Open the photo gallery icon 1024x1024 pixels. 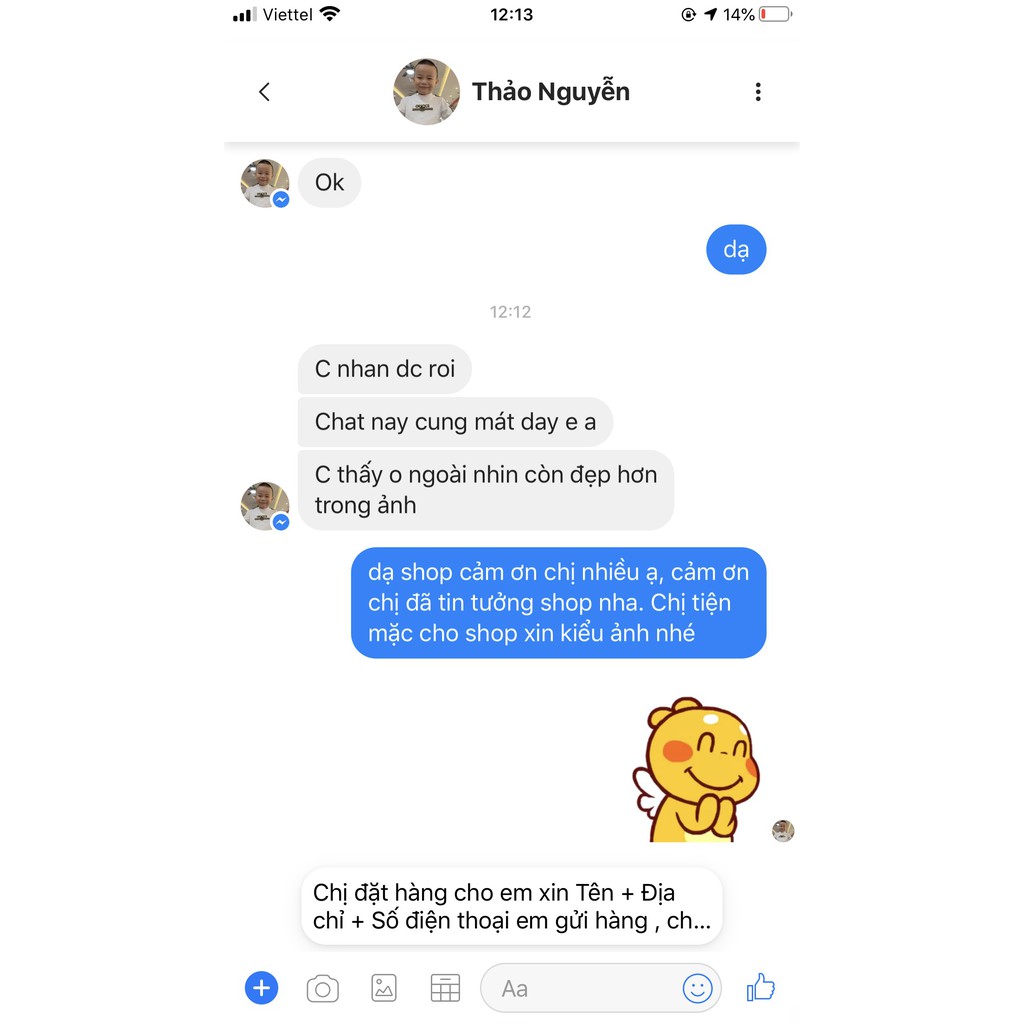pyautogui.click(x=384, y=988)
